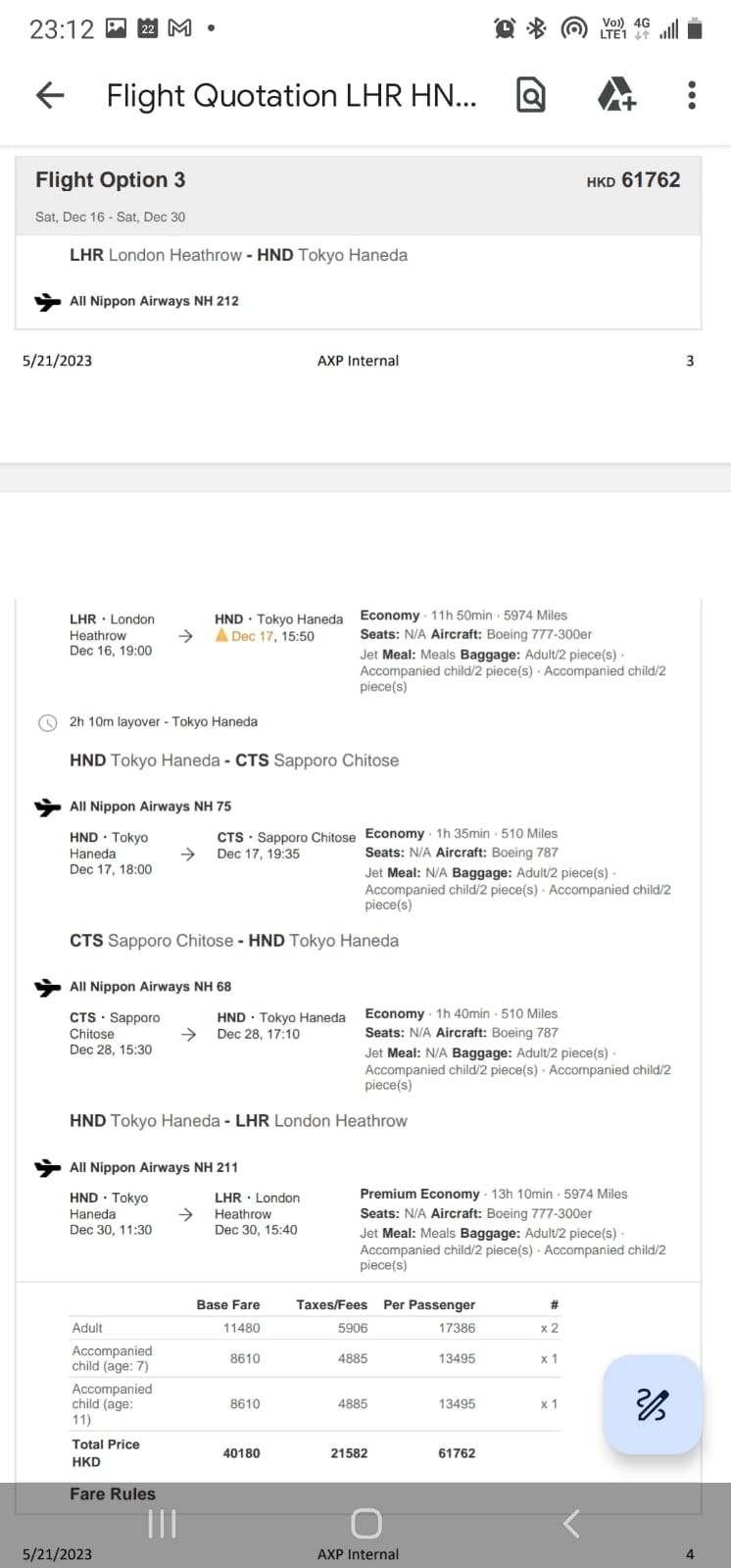Tap the Flight Quotation LHR HN... title

pyautogui.click(x=291, y=96)
